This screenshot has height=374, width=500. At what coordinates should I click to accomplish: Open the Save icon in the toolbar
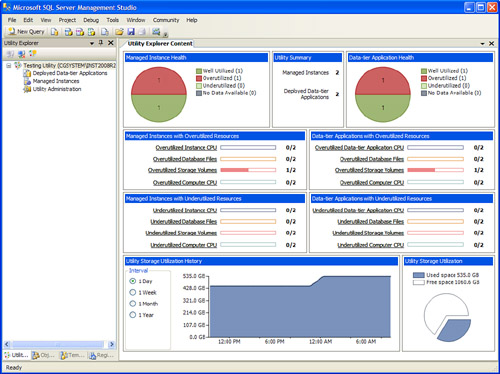click(x=131, y=32)
